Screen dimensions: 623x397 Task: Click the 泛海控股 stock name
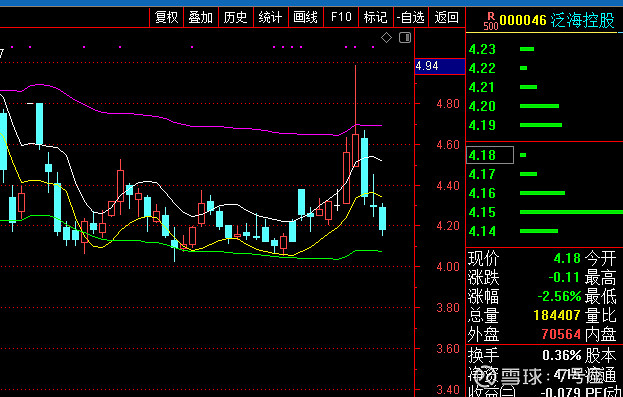click(582, 21)
